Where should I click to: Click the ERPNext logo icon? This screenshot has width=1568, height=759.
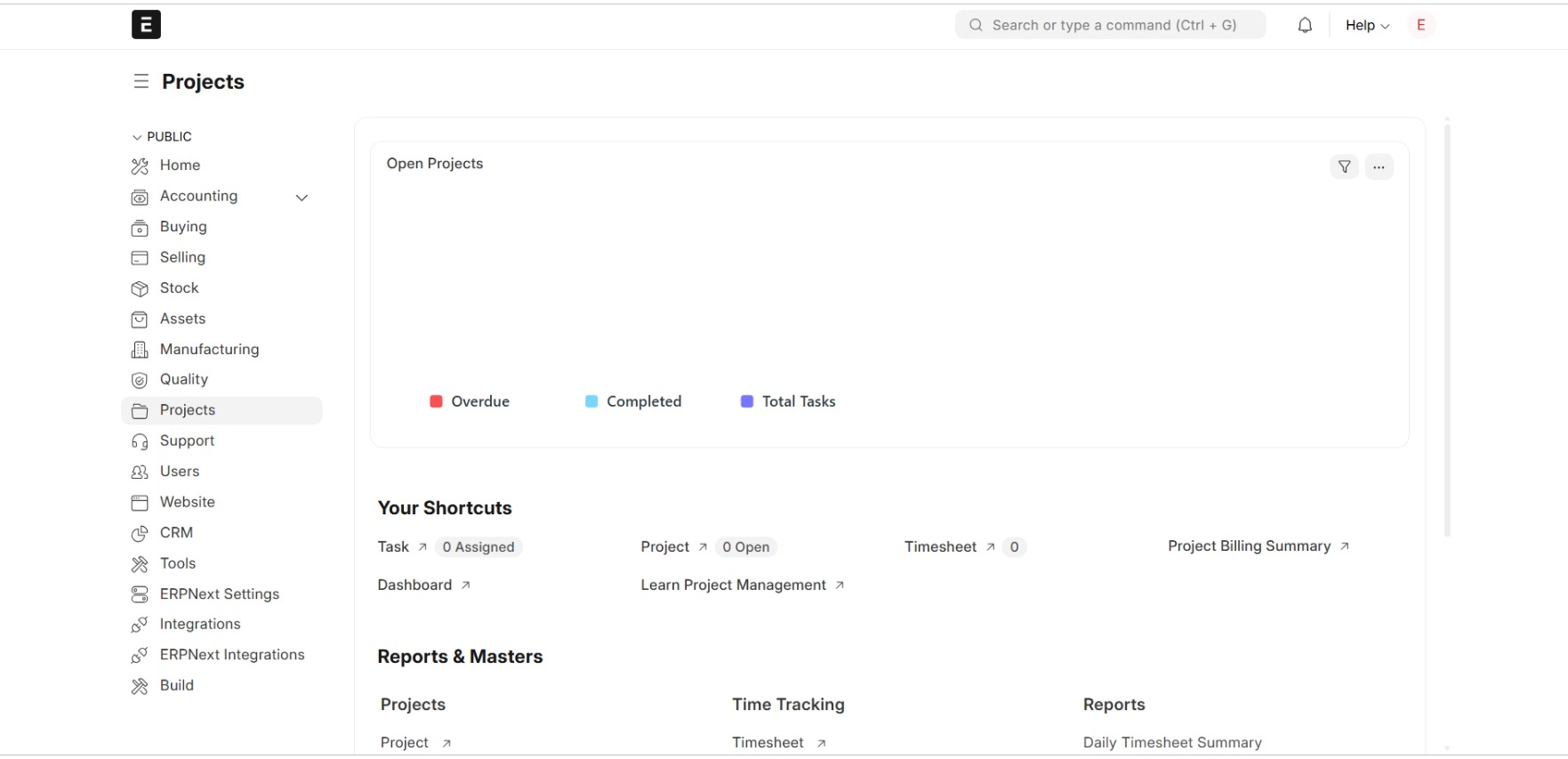[x=146, y=25]
